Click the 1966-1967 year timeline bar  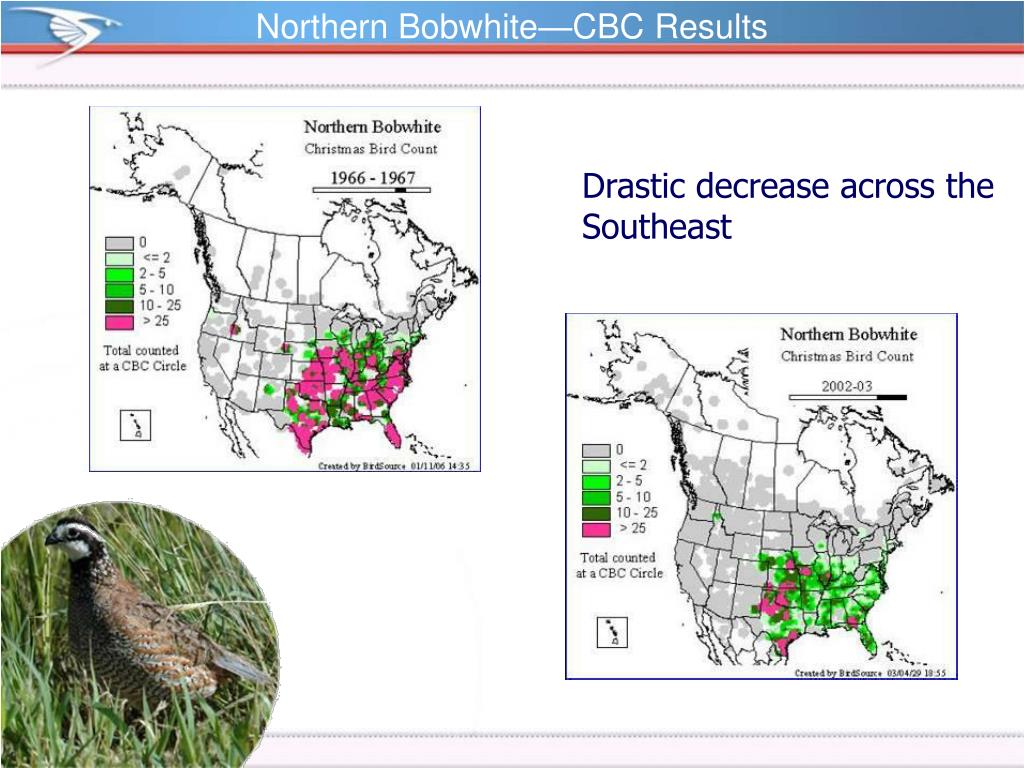coord(372,190)
